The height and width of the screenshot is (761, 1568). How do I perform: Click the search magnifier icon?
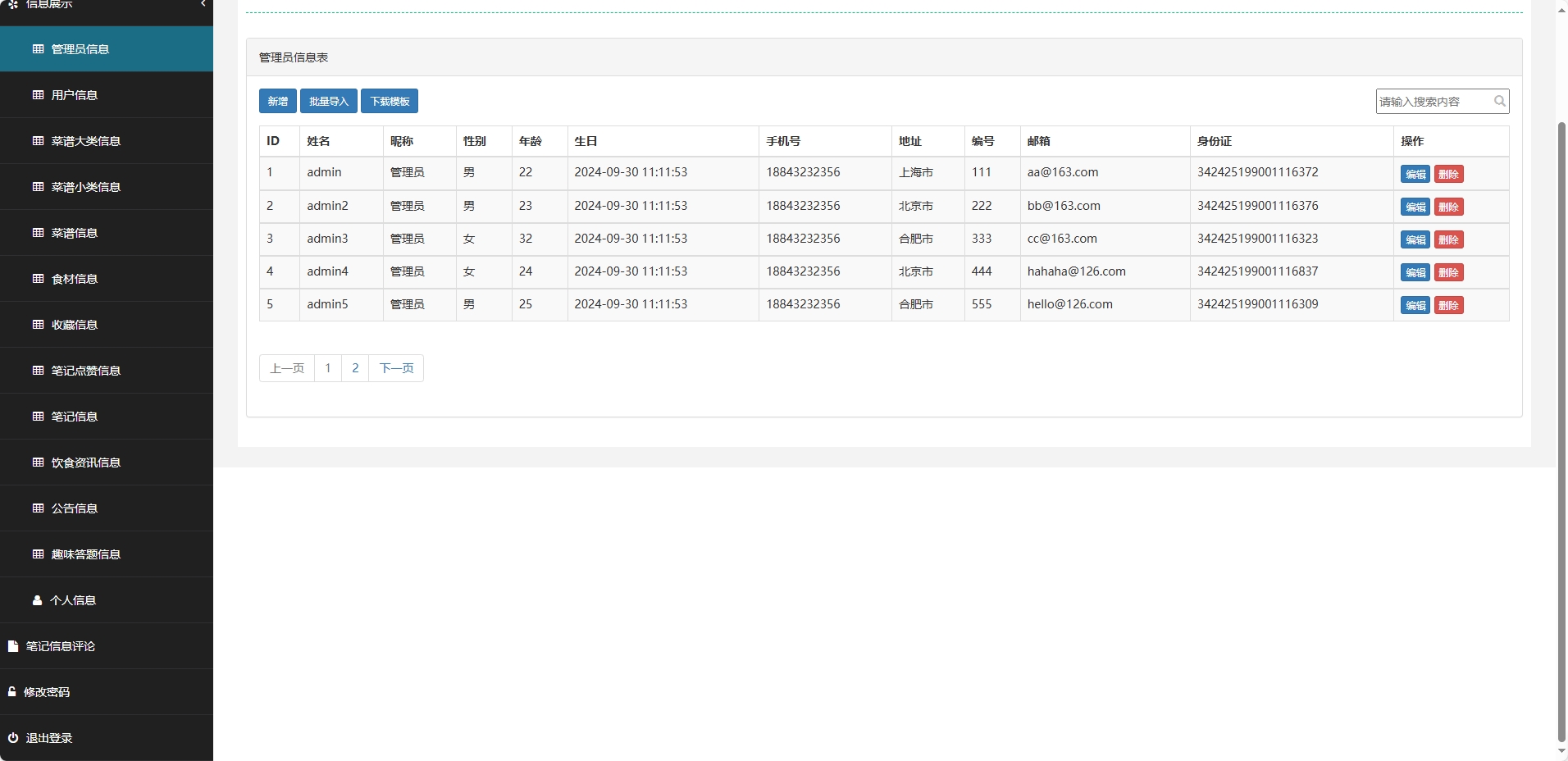(x=1499, y=101)
